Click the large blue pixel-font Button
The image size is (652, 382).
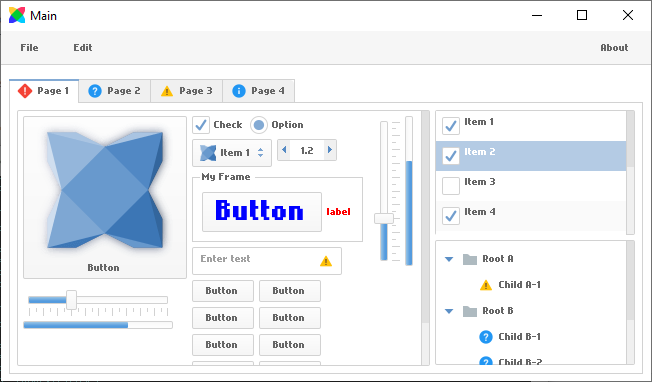pyautogui.click(x=262, y=212)
